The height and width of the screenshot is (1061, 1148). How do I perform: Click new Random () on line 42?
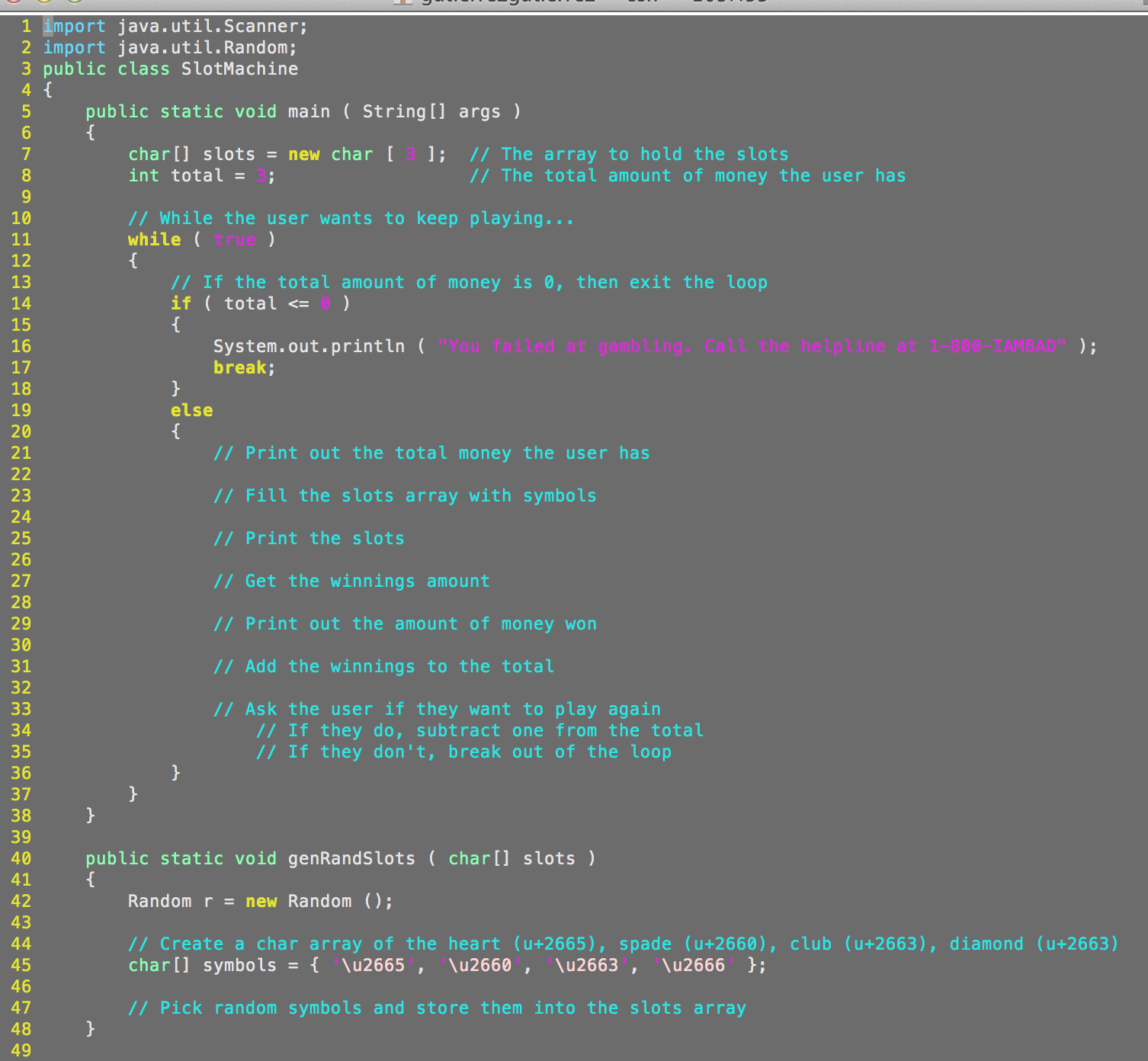[319, 901]
